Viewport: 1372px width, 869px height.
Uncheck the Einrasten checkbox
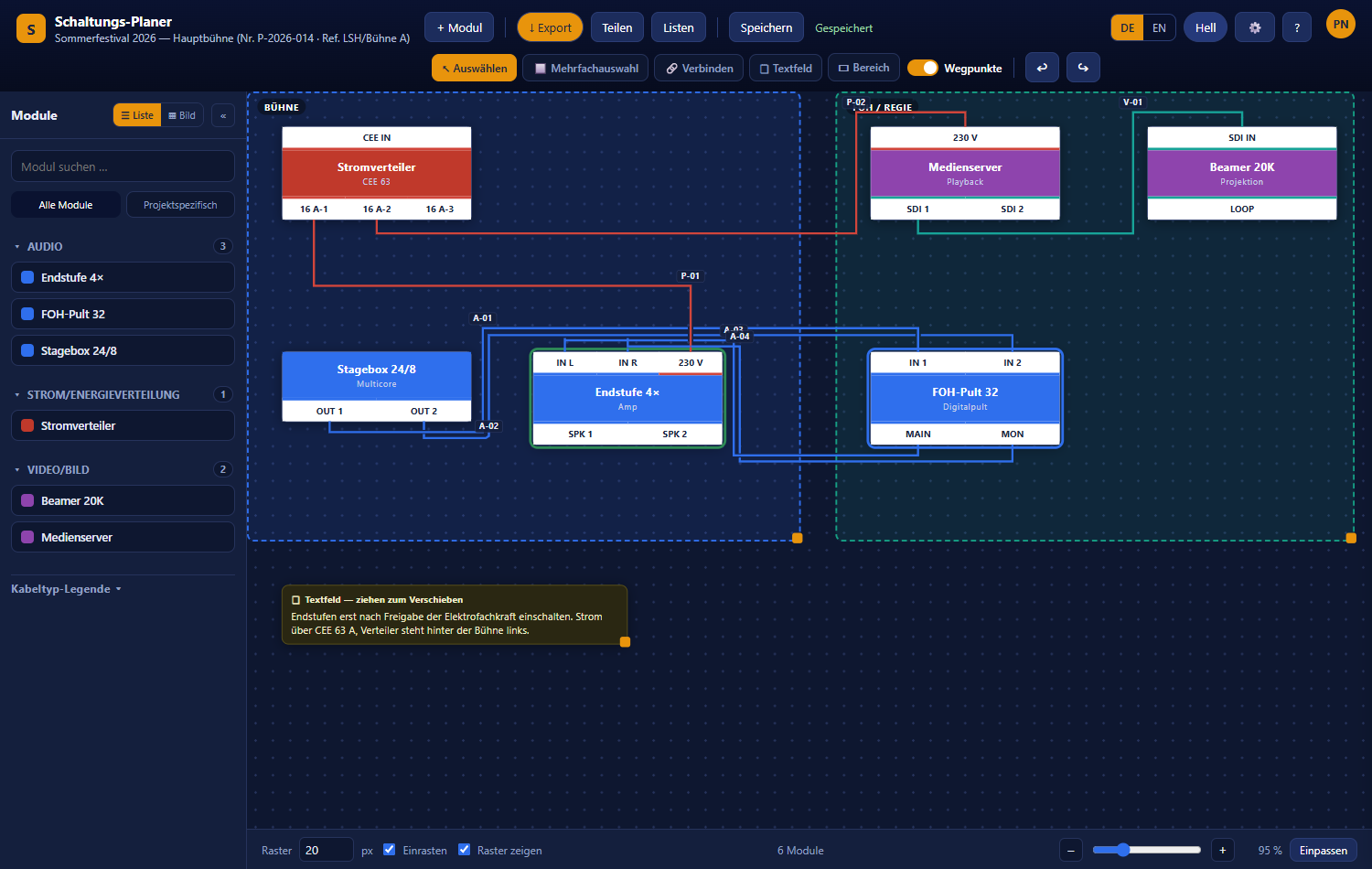click(390, 850)
